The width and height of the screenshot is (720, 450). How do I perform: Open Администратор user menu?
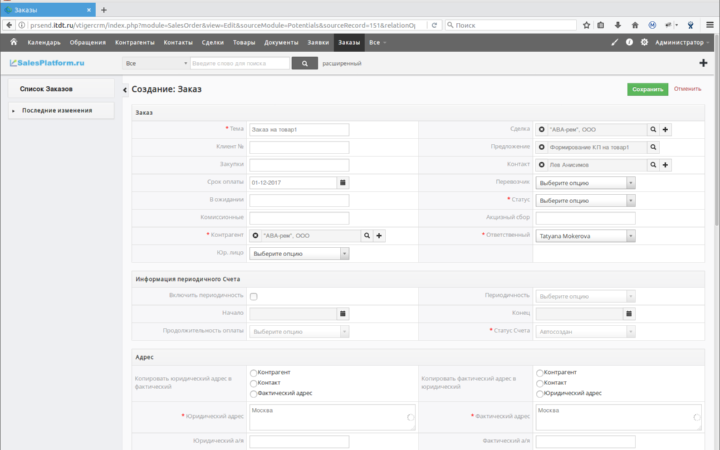[682, 42]
